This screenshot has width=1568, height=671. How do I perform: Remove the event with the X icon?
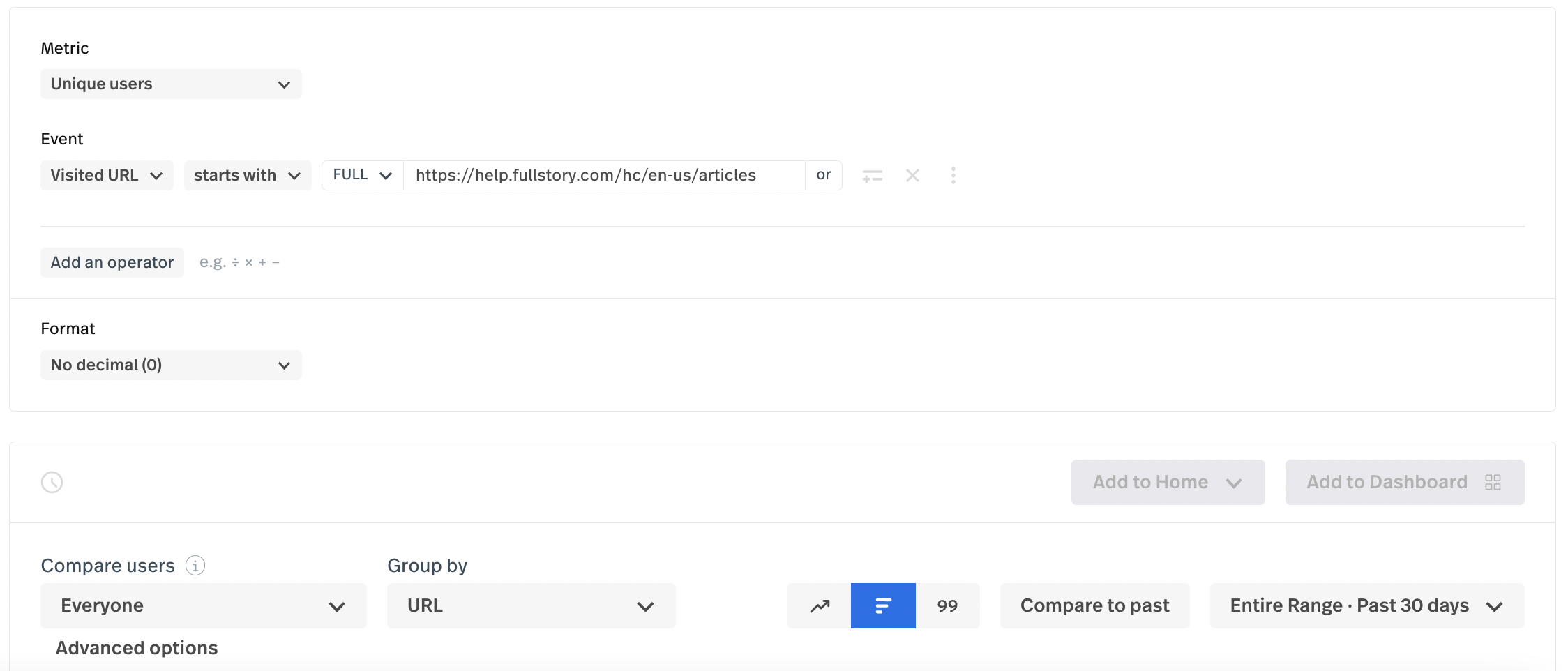pos(912,176)
